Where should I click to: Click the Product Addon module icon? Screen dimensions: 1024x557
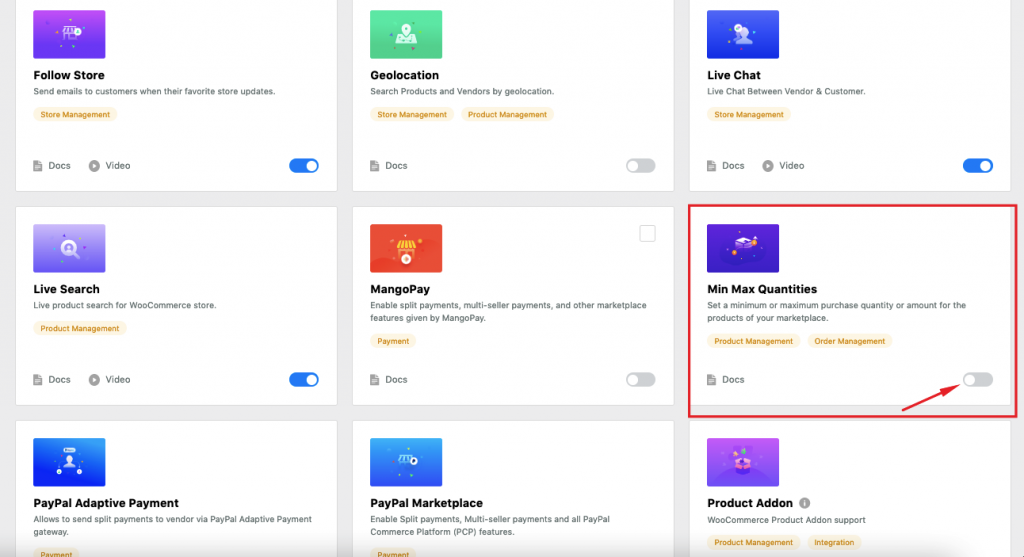point(743,462)
